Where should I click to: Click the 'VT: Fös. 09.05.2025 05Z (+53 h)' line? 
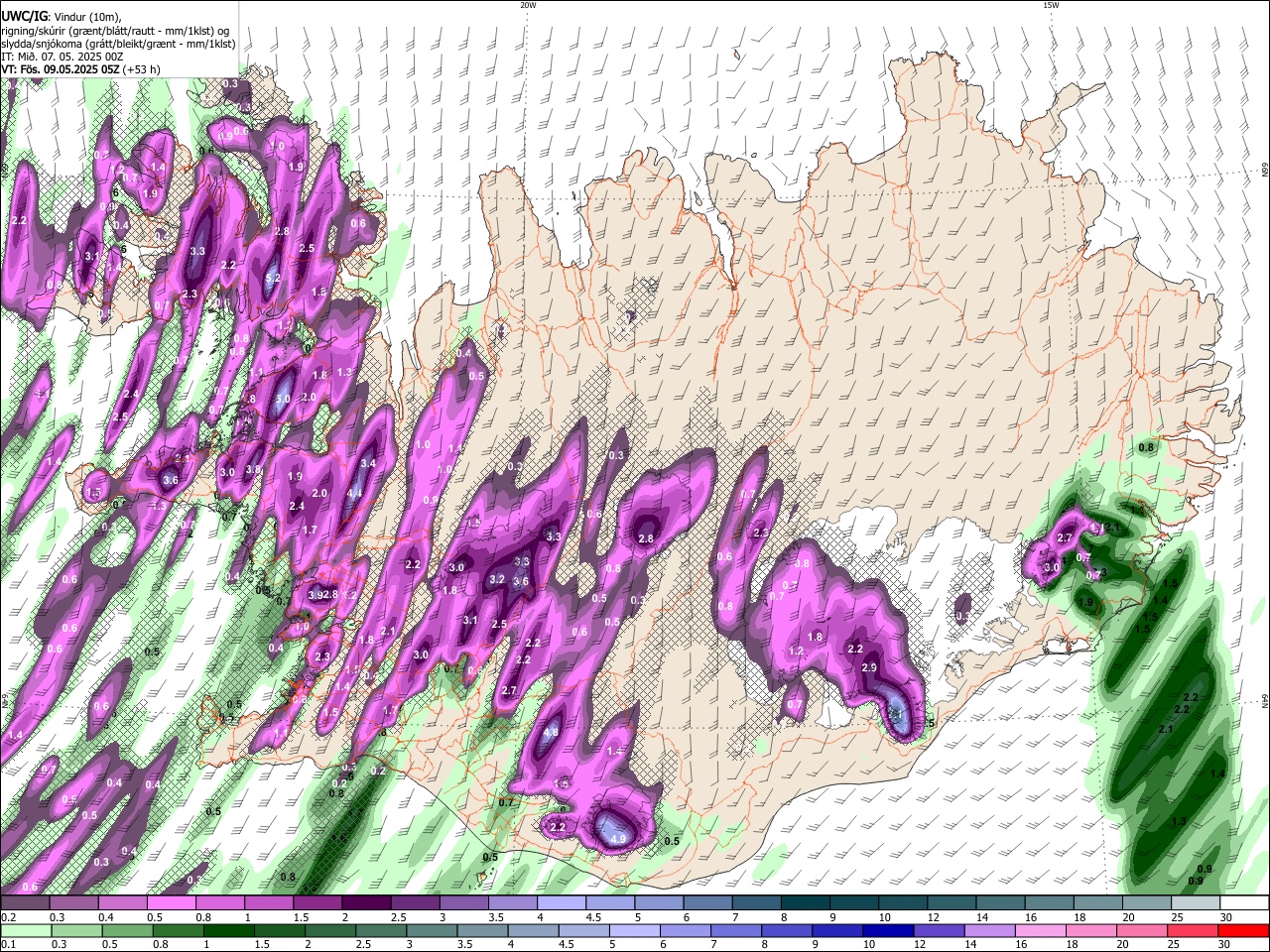(x=81, y=69)
